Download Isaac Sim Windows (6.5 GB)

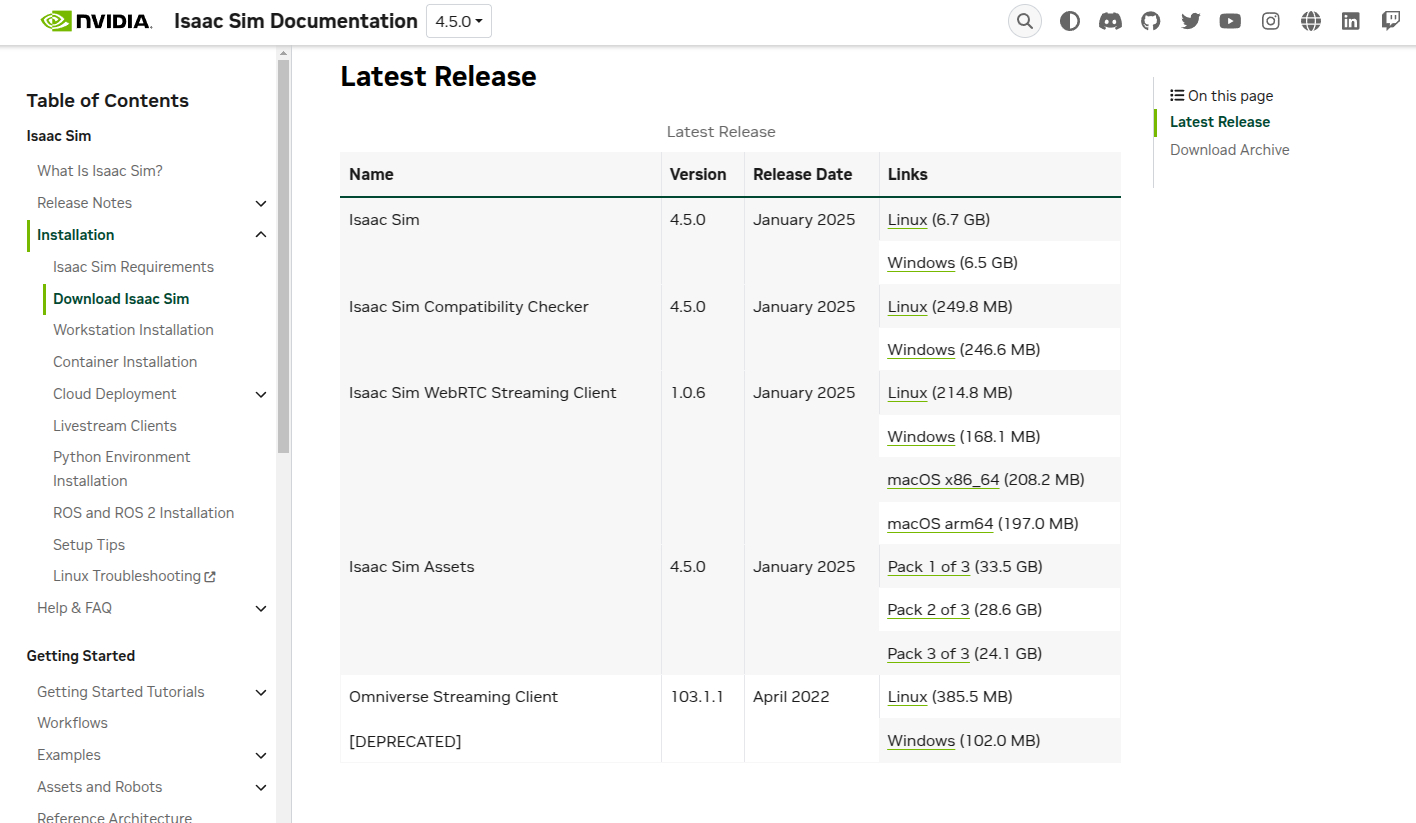[921, 263]
